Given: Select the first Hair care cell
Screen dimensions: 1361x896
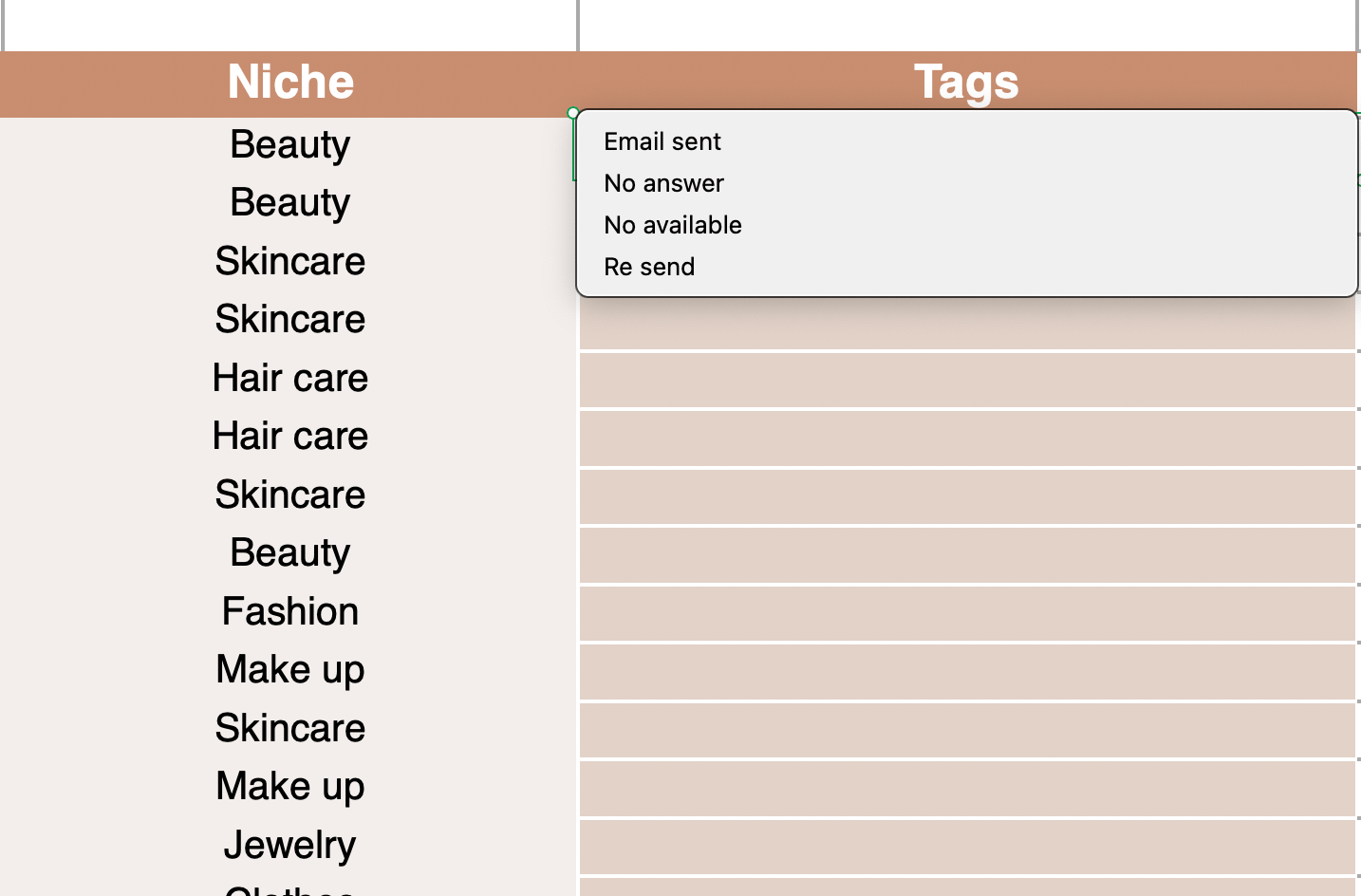Looking at the screenshot, I should point(290,379).
